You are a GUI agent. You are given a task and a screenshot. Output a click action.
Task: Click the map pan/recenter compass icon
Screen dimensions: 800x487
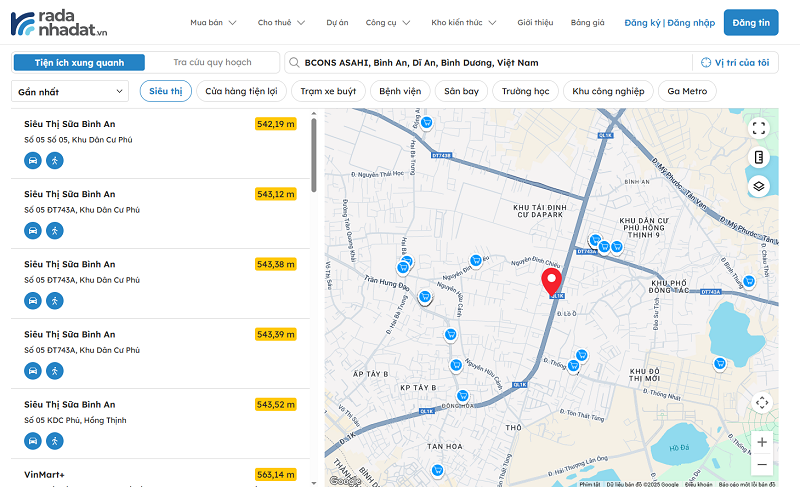coord(762,402)
